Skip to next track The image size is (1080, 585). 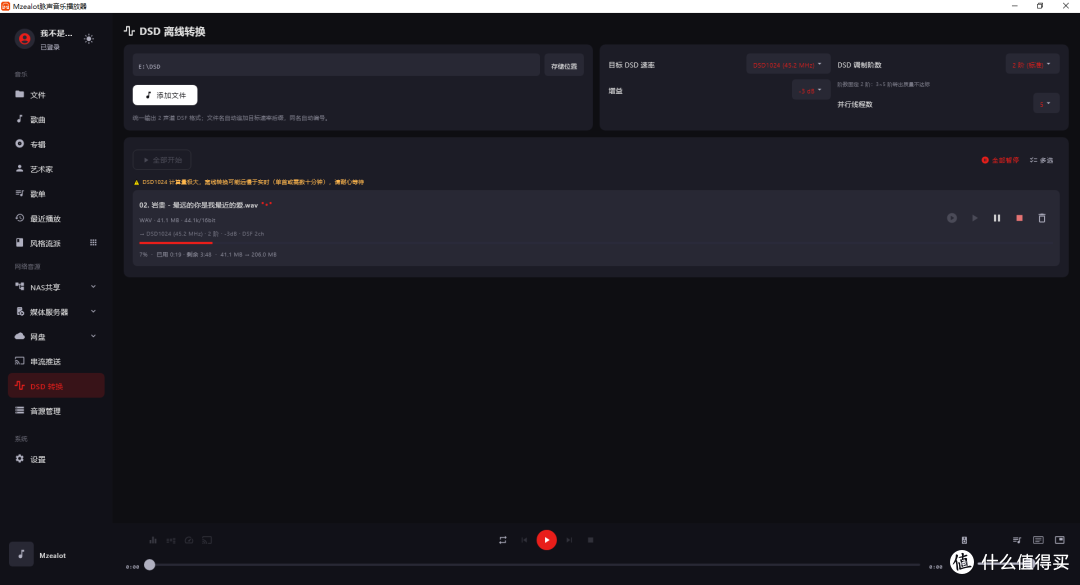(569, 540)
